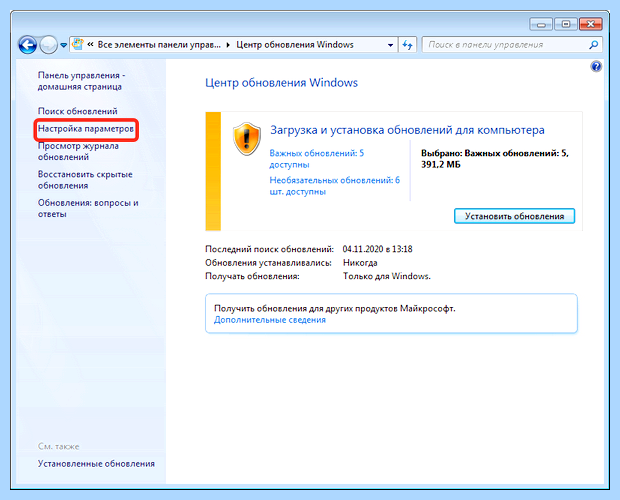
Task: Click heading Загрузка и установка обновлений
Action: [407, 130]
